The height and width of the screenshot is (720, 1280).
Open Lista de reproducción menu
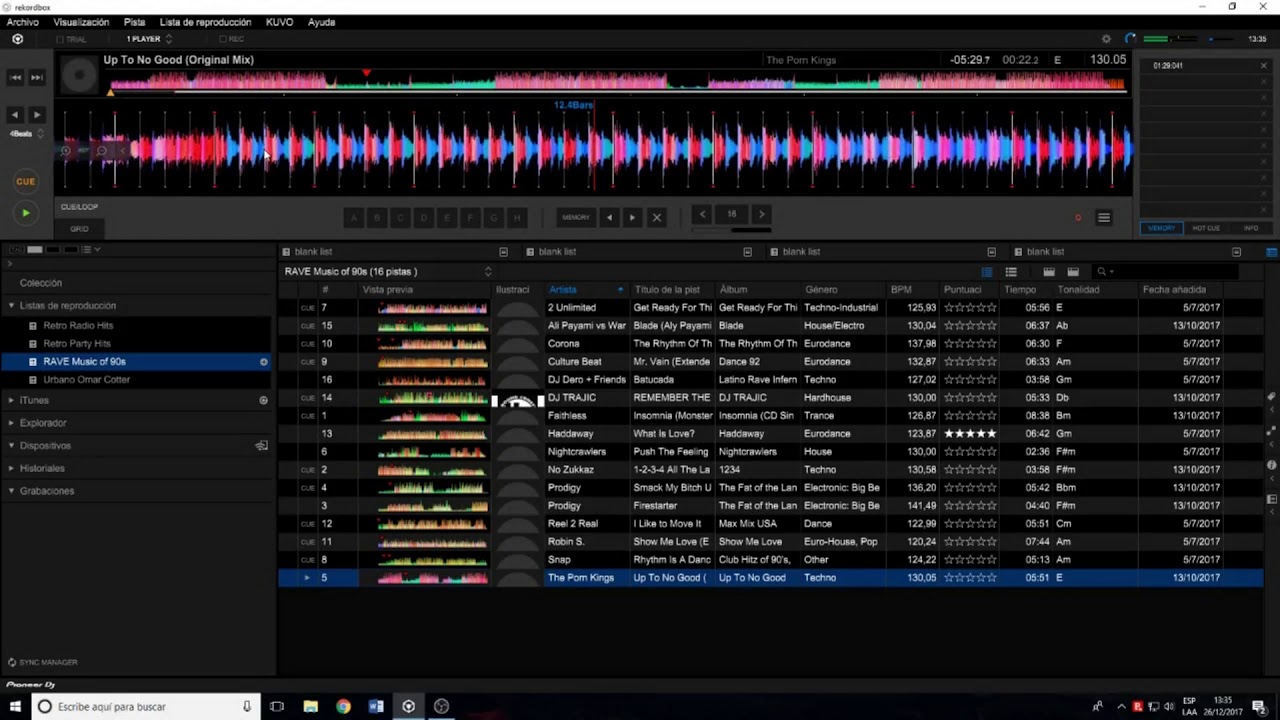coord(205,22)
